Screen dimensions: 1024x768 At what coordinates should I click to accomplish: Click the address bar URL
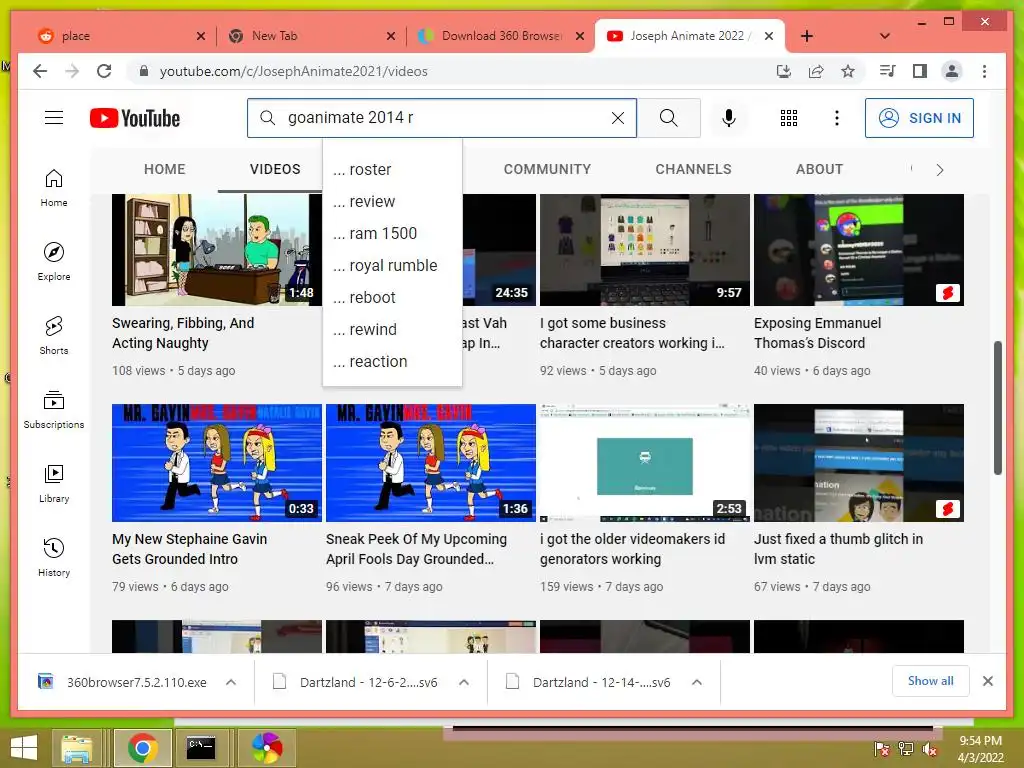click(x=293, y=71)
